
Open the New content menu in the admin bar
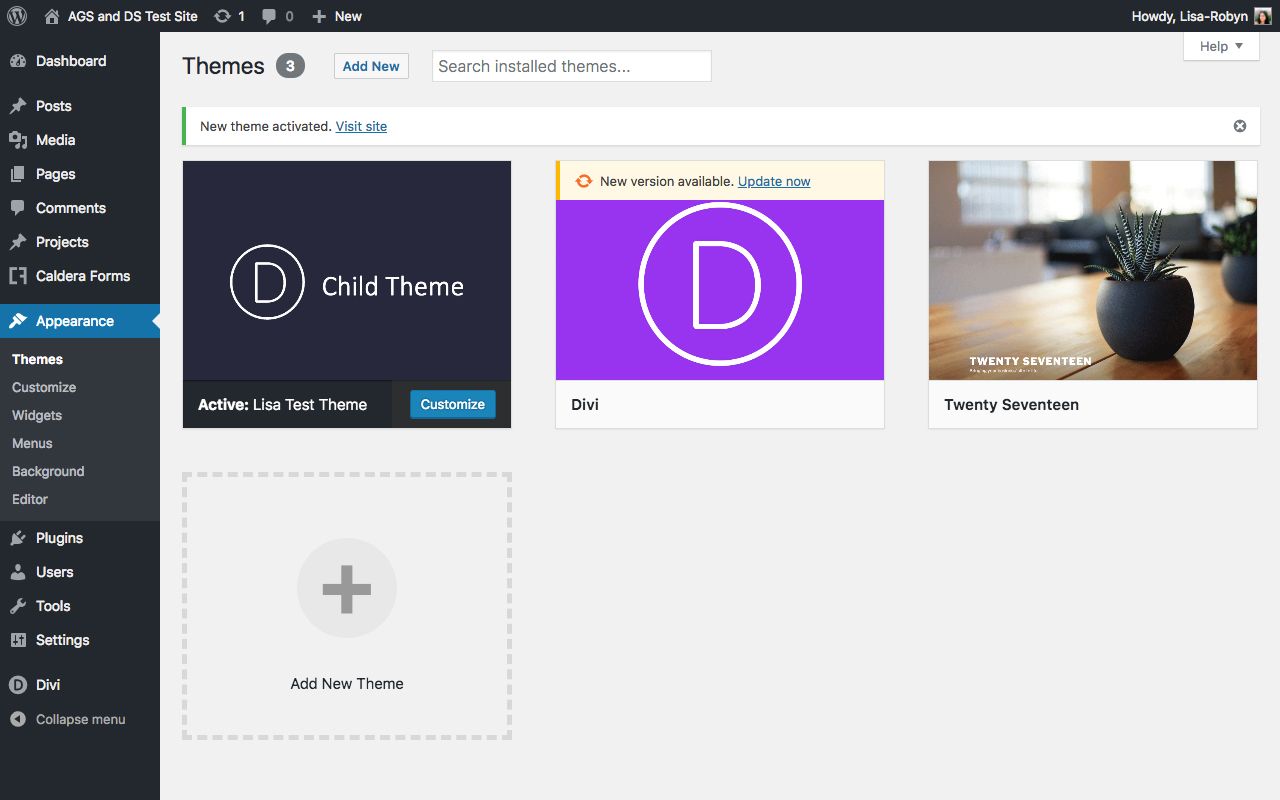[337, 16]
